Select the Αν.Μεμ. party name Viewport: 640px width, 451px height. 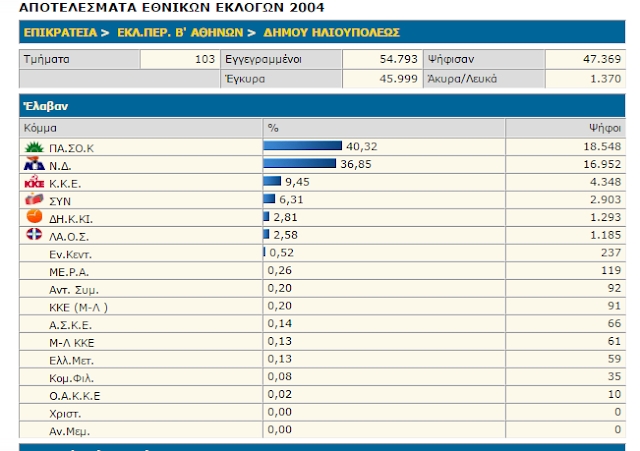click(x=69, y=431)
